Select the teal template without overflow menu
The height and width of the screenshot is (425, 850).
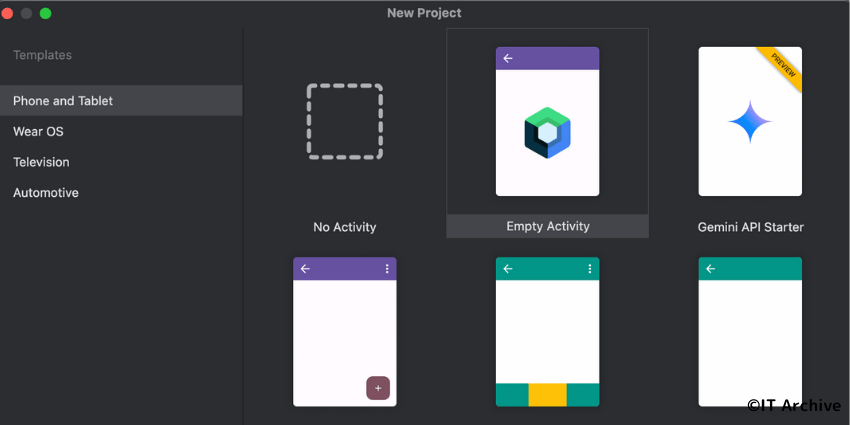coord(750,332)
